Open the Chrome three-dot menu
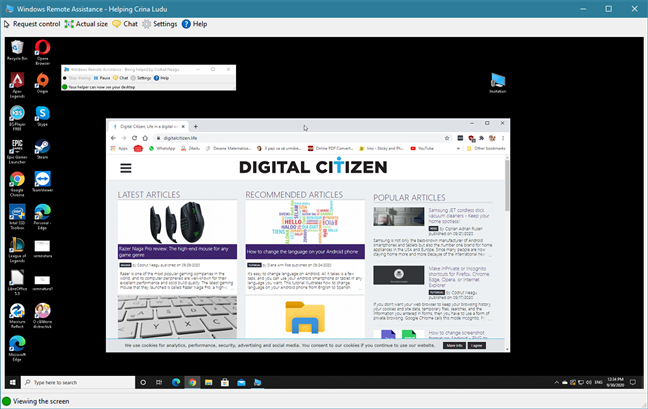The width and height of the screenshot is (648, 409). click(503, 138)
